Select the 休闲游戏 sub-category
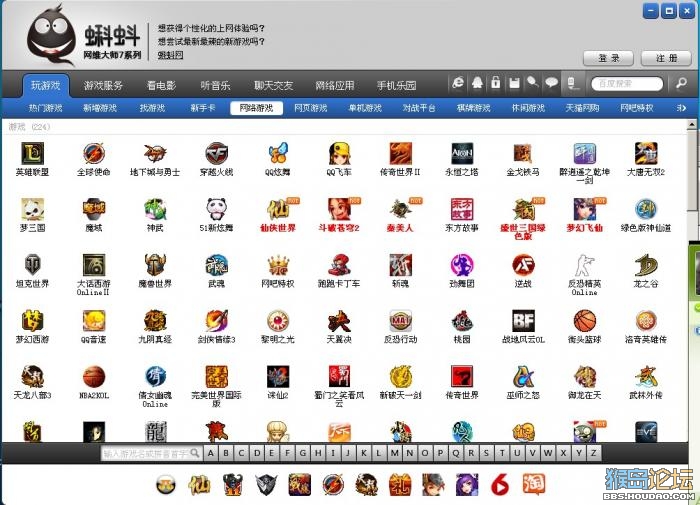700x505 pixels. point(528,108)
